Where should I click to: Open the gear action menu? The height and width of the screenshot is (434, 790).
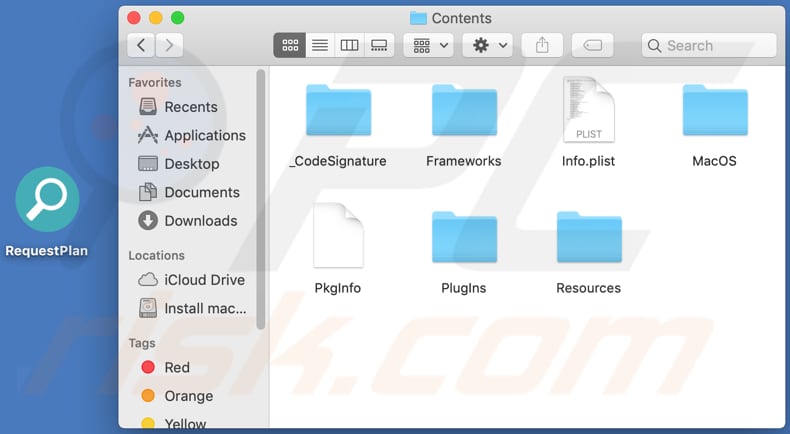pos(488,45)
